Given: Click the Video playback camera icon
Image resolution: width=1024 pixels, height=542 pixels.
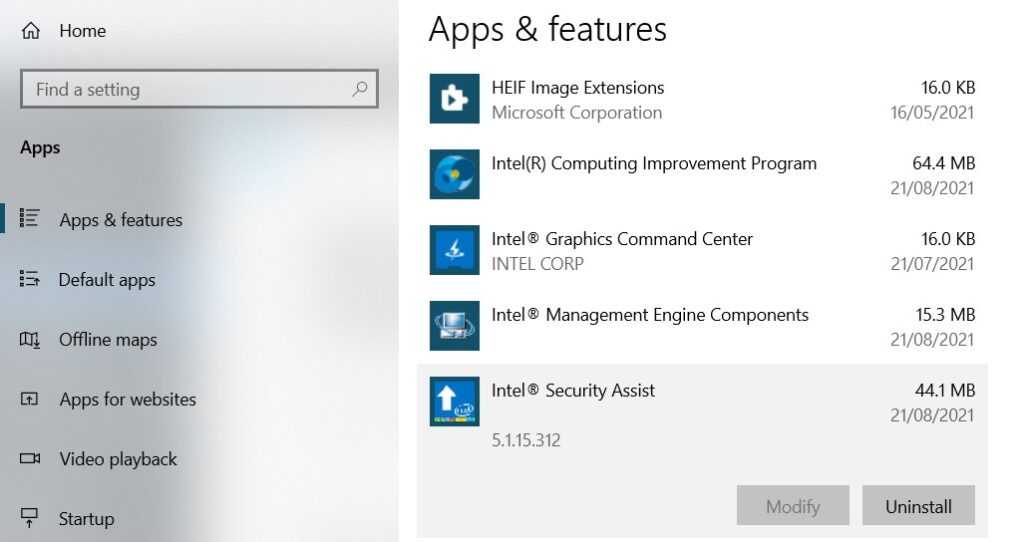Looking at the screenshot, I should (30, 459).
